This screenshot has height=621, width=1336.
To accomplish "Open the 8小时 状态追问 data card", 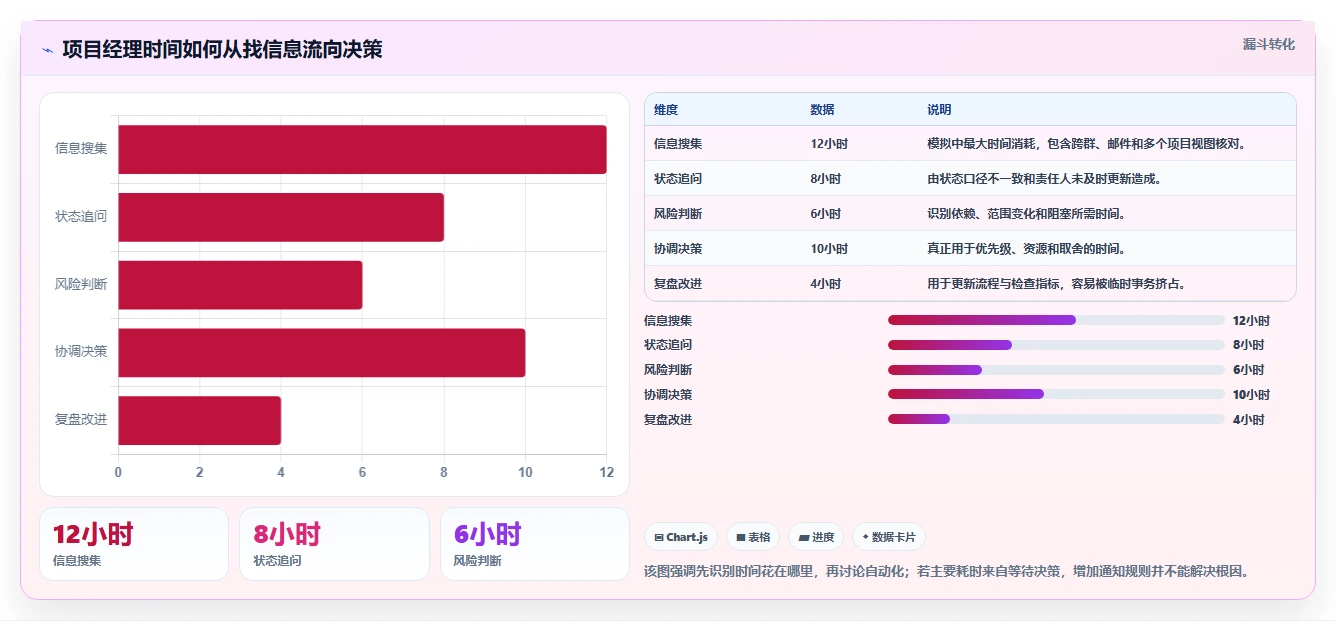I will (x=334, y=544).
